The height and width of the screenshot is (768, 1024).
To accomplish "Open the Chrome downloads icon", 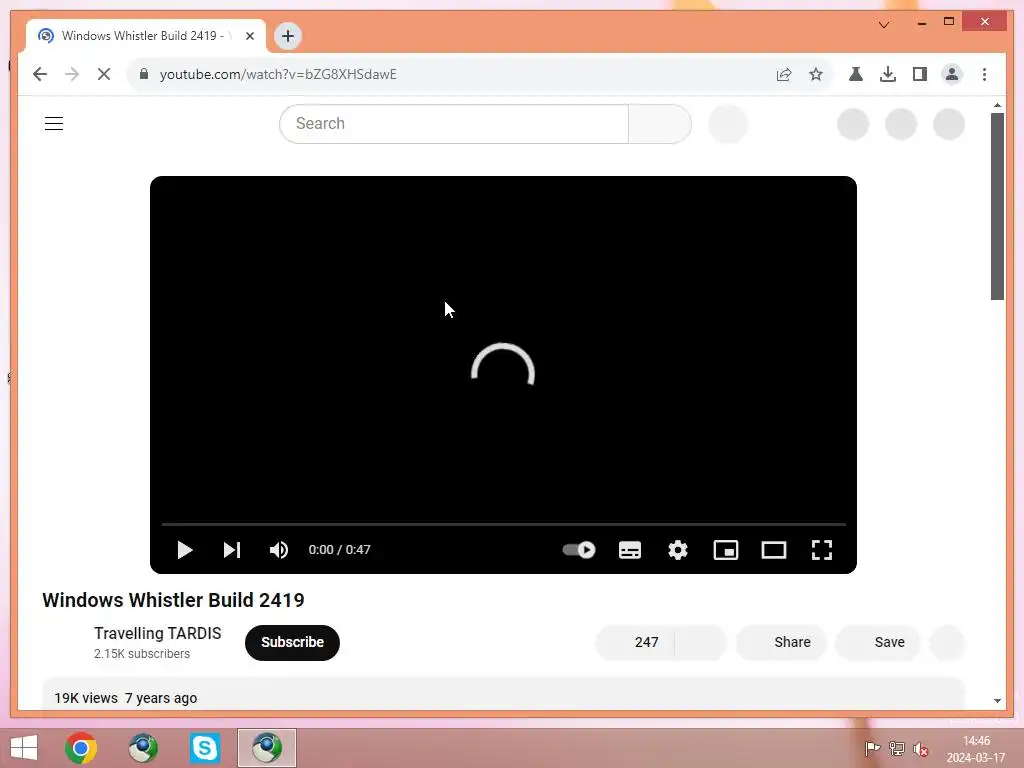I will (888, 74).
